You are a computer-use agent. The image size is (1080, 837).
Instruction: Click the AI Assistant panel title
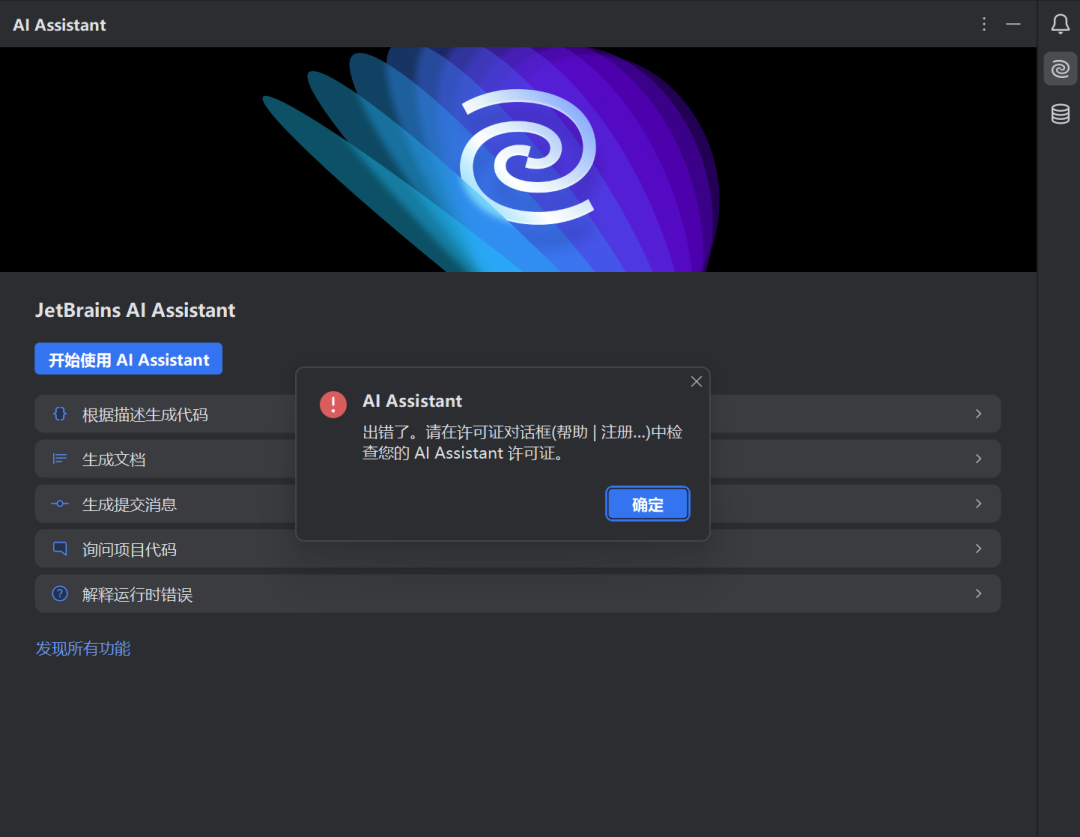coord(59,25)
